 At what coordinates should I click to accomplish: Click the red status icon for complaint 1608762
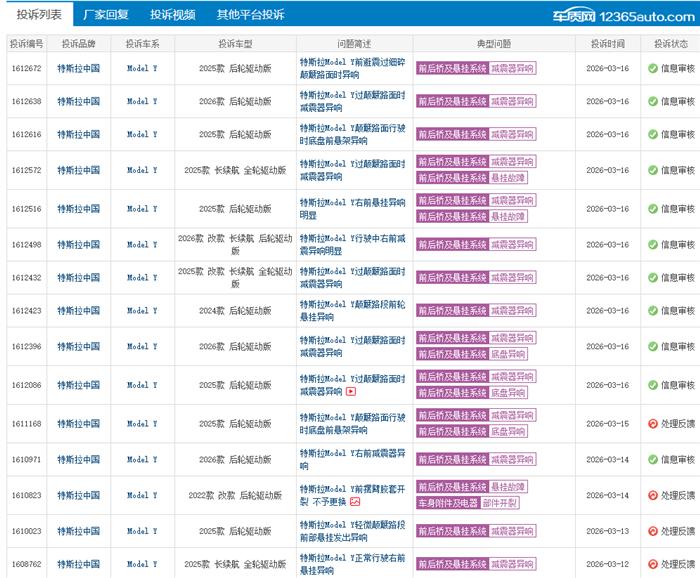pyautogui.click(x=652, y=564)
